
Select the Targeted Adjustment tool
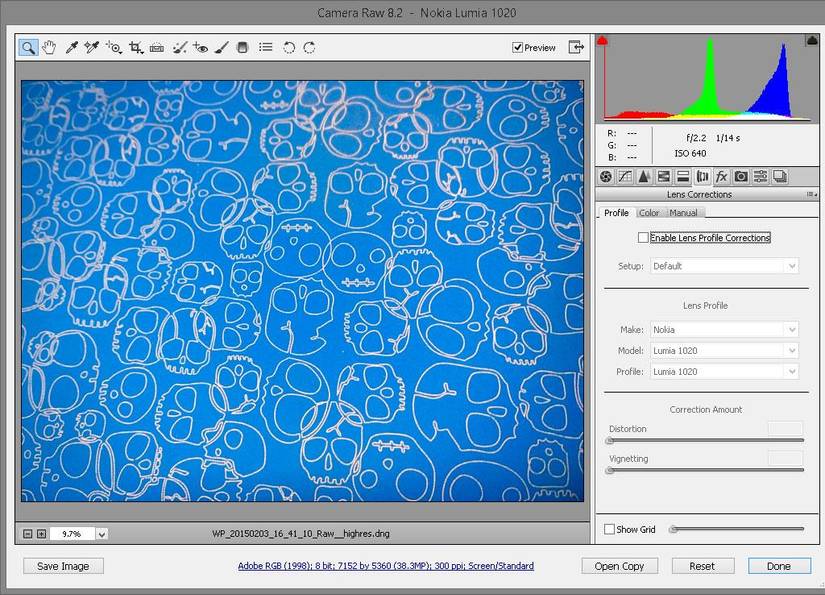pos(114,48)
